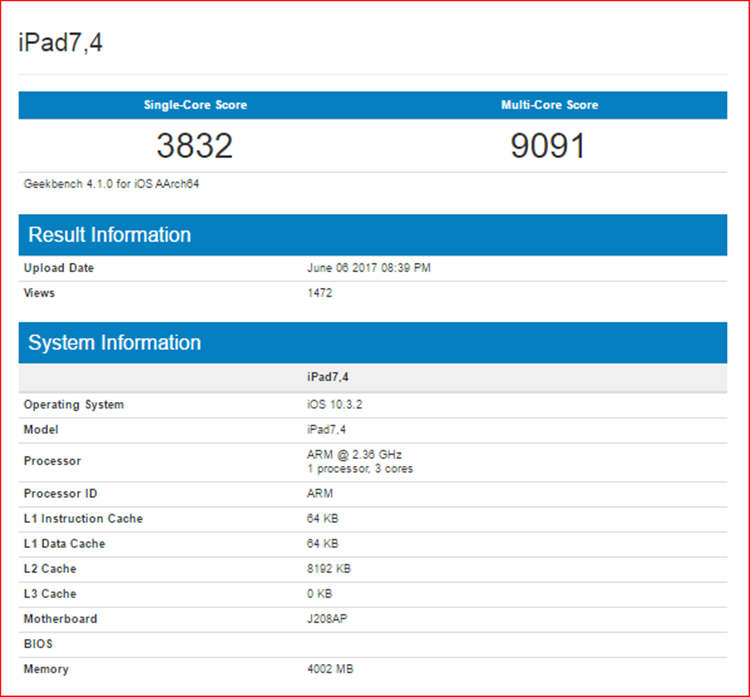Click Geekbench 4.1.0 for iOS AArch64 text
The image size is (750, 697).
[111, 184]
